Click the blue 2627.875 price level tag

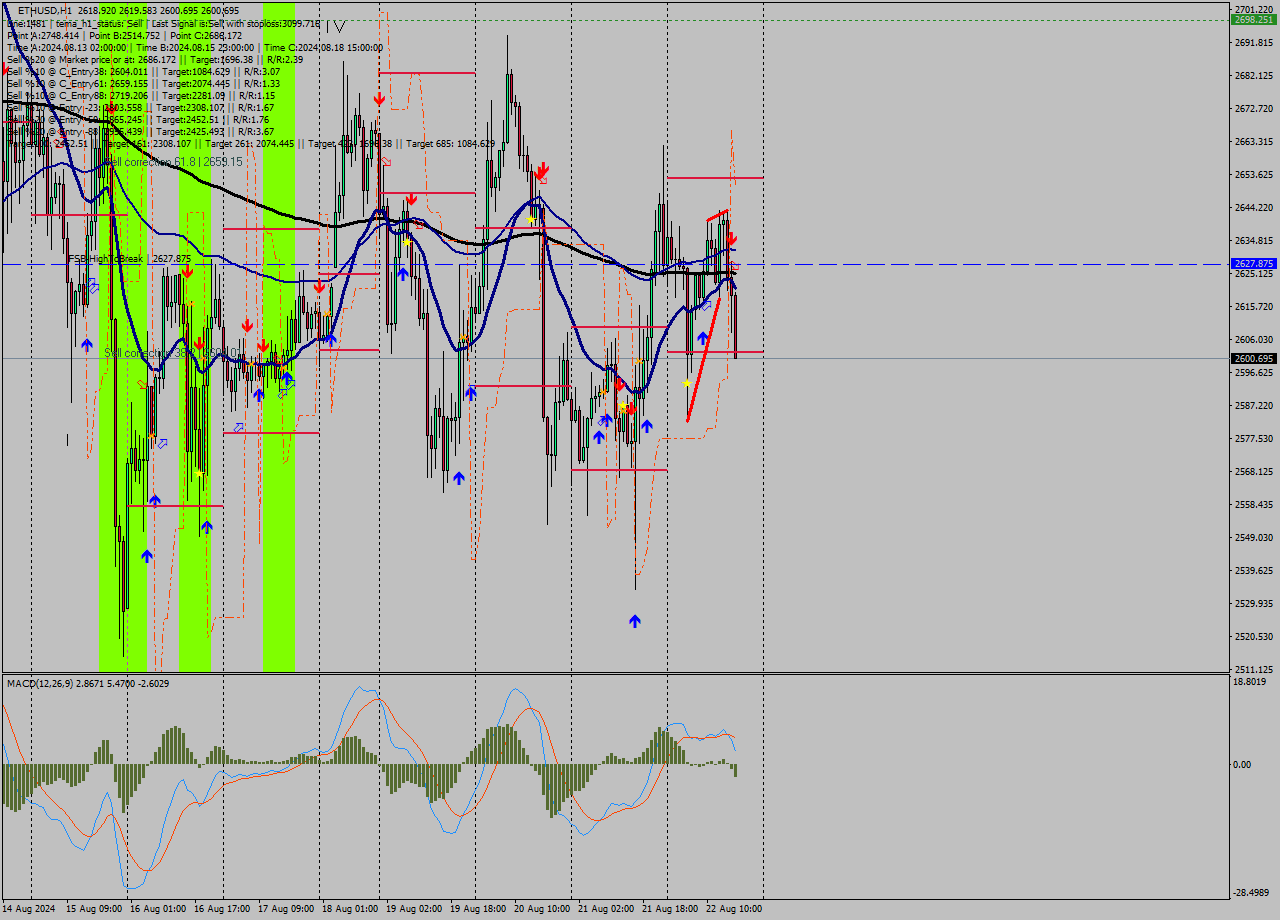point(1254,264)
